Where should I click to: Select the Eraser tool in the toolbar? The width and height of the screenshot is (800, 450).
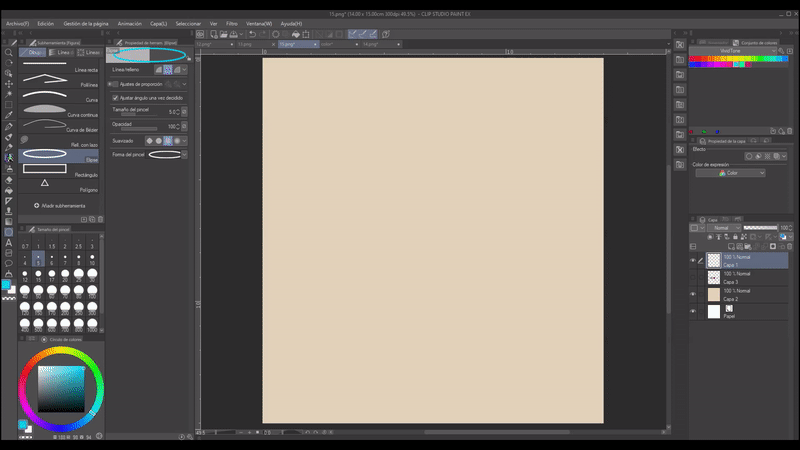pyautogui.click(x=9, y=179)
